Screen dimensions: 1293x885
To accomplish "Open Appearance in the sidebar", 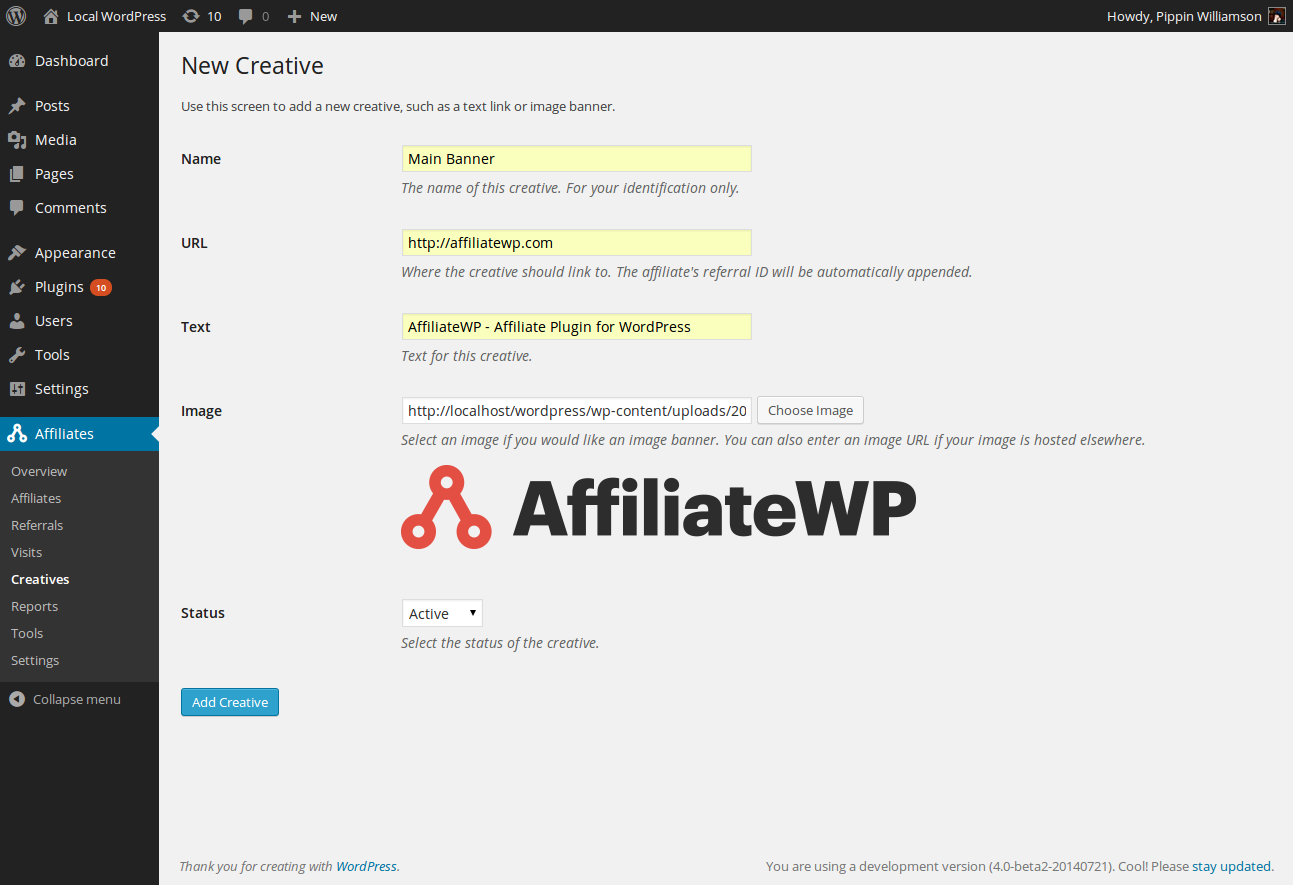I will pyautogui.click(x=79, y=253).
